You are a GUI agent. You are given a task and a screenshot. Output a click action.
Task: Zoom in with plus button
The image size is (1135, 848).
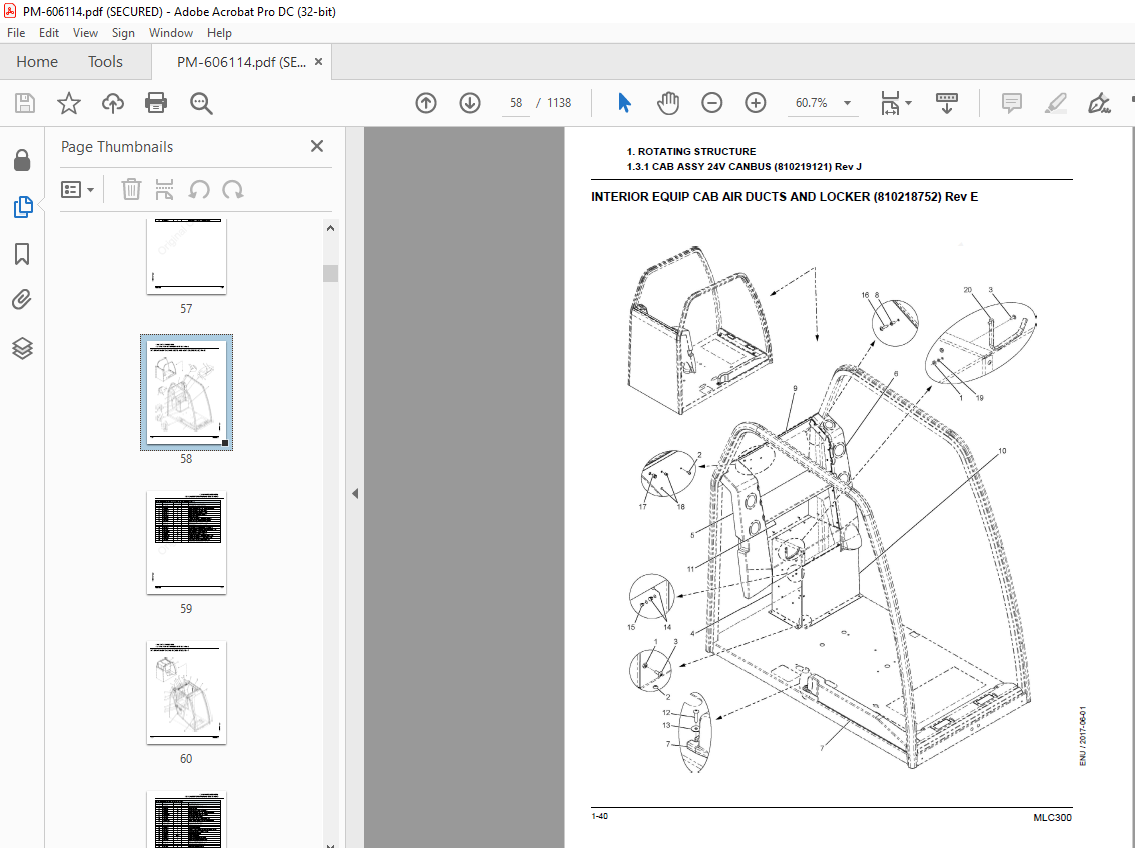(x=756, y=103)
